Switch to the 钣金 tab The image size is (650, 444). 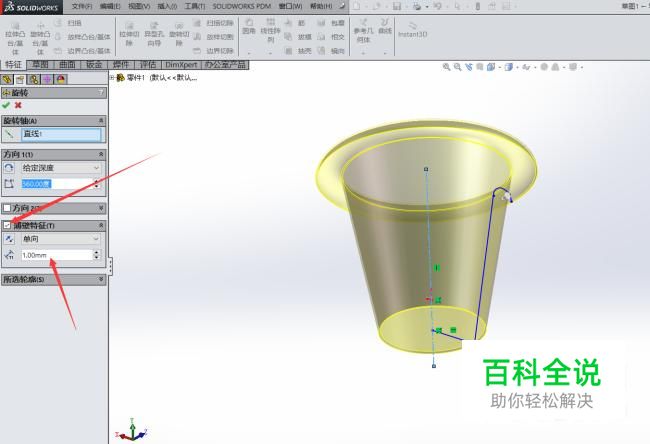94,65
